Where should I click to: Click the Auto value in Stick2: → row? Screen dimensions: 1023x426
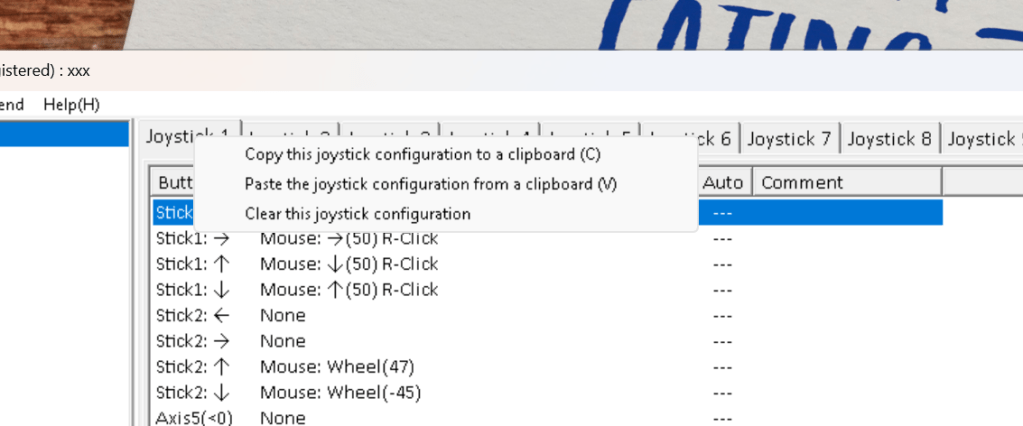click(722, 341)
